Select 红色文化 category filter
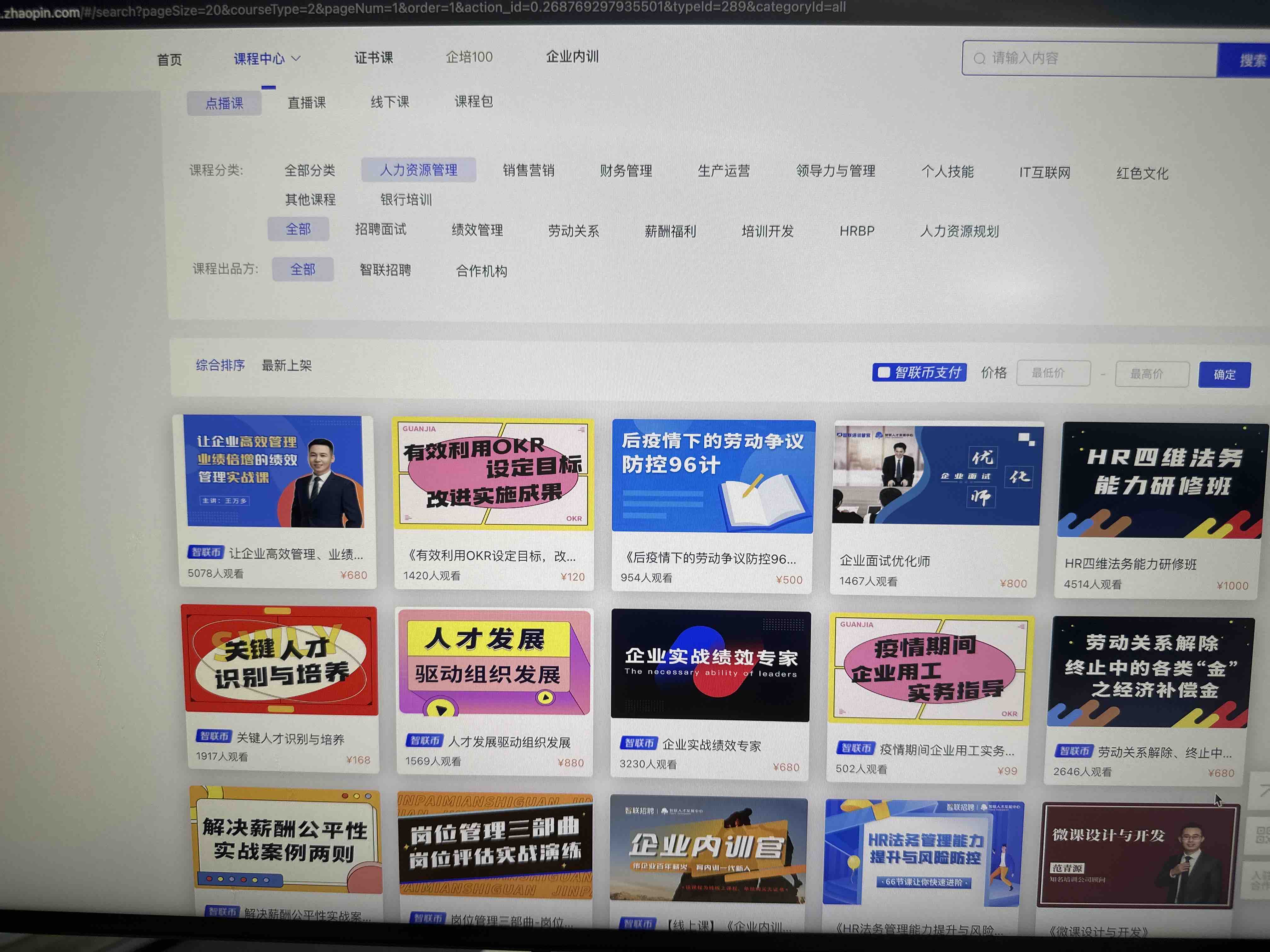 pyautogui.click(x=1142, y=173)
